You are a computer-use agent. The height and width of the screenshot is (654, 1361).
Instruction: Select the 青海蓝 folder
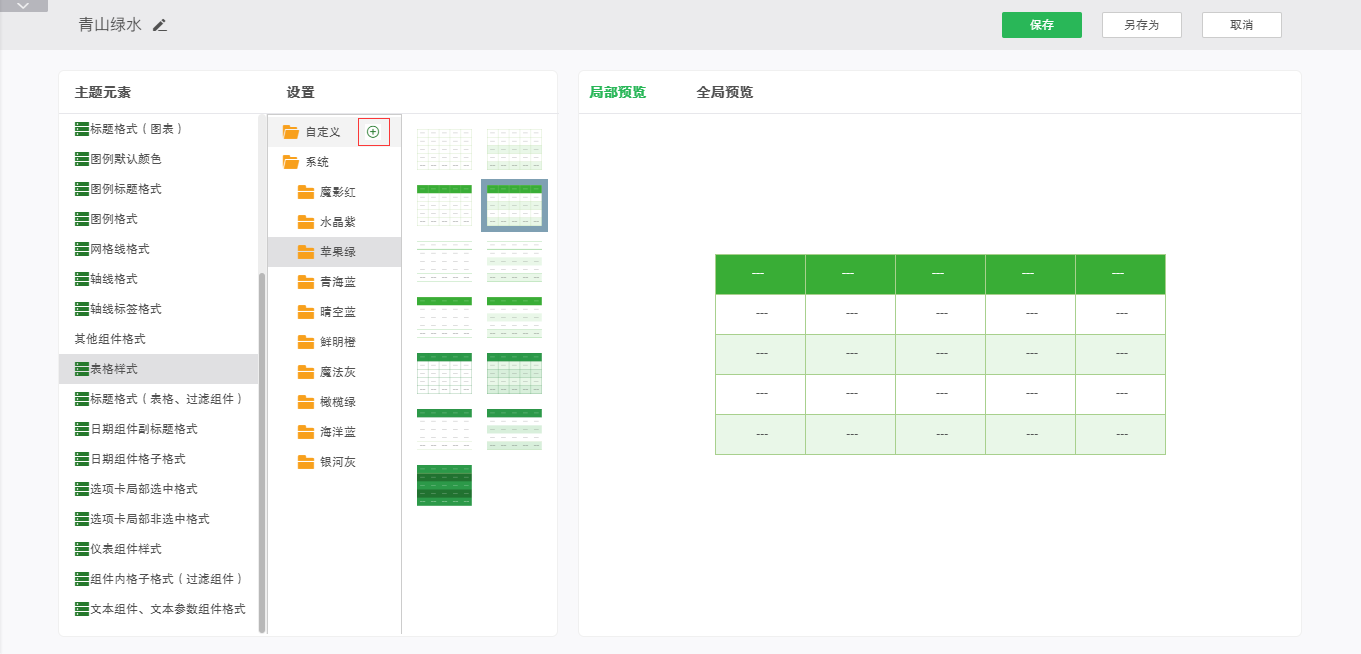[x=337, y=282]
